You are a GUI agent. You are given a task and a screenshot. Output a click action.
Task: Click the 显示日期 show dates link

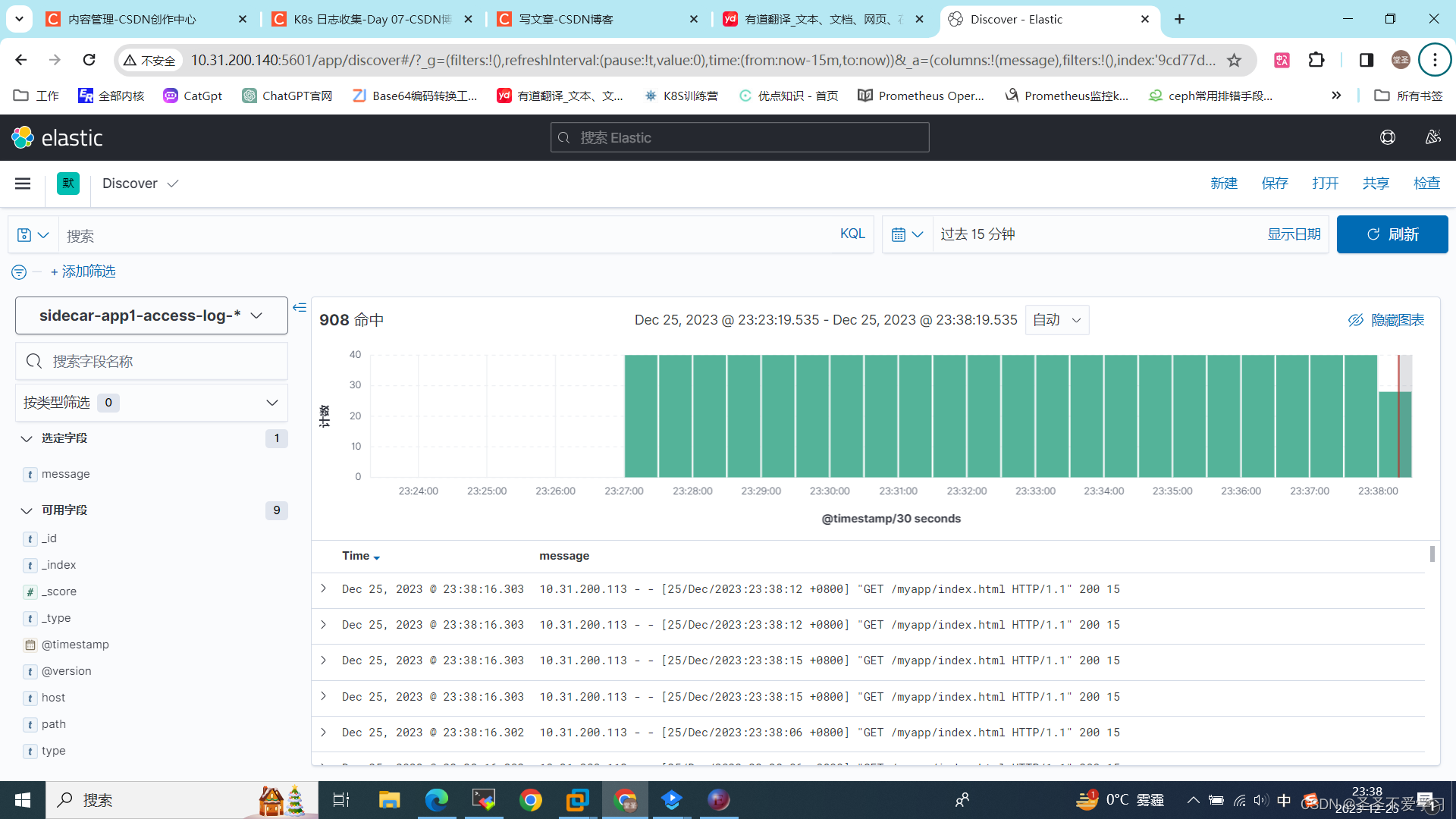(x=1294, y=234)
